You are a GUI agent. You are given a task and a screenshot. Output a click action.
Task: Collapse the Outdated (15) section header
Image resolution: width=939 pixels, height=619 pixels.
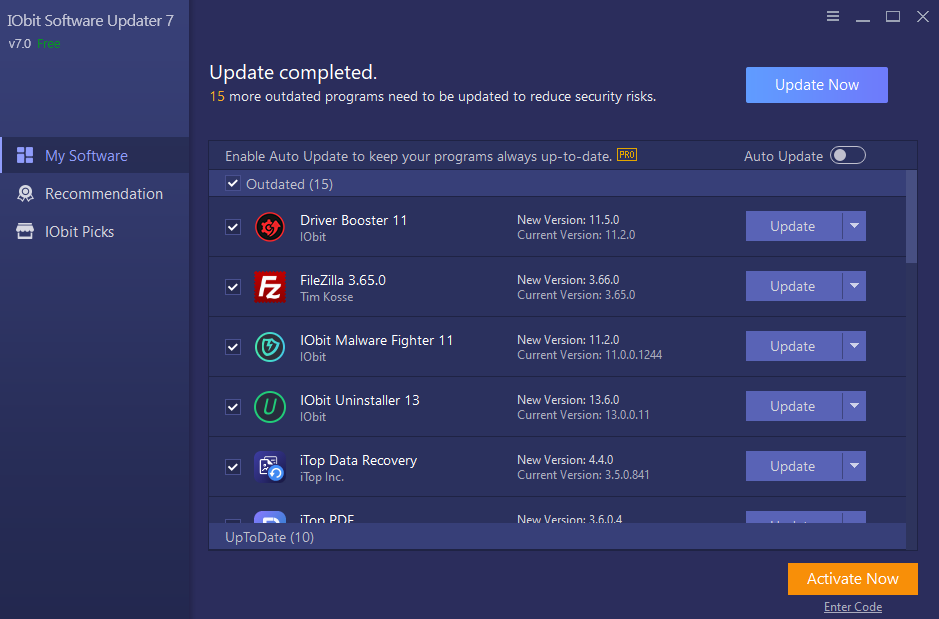click(557, 184)
